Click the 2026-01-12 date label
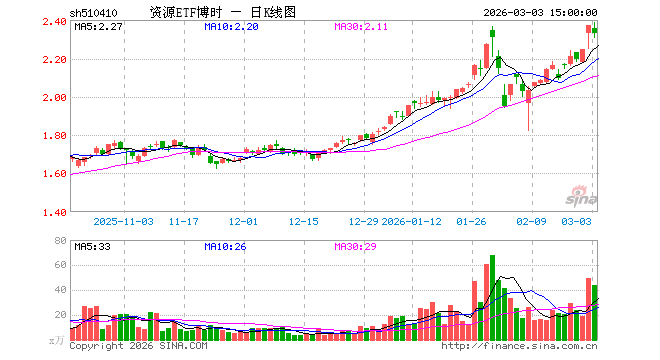 pyautogui.click(x=411, y=221)
